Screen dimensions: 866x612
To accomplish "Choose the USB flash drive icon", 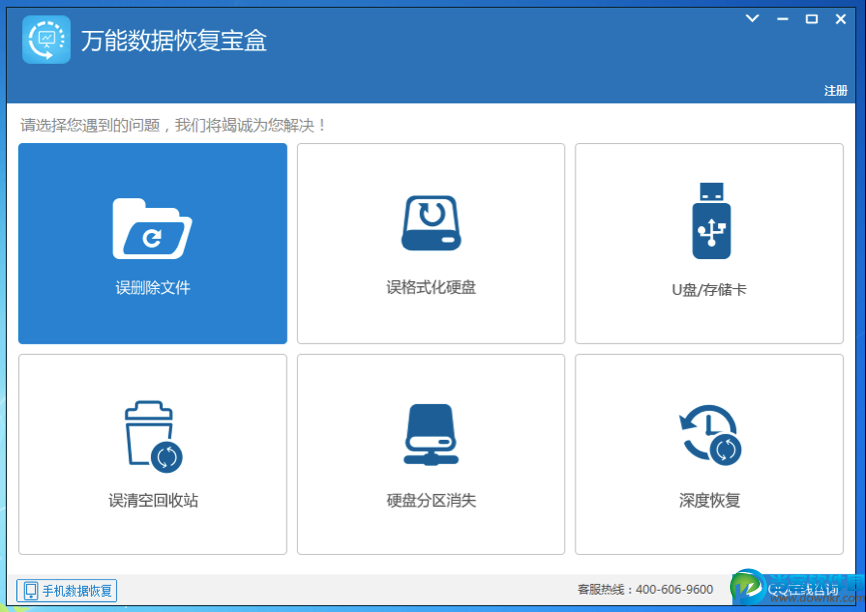I will (x=711, y=221).
